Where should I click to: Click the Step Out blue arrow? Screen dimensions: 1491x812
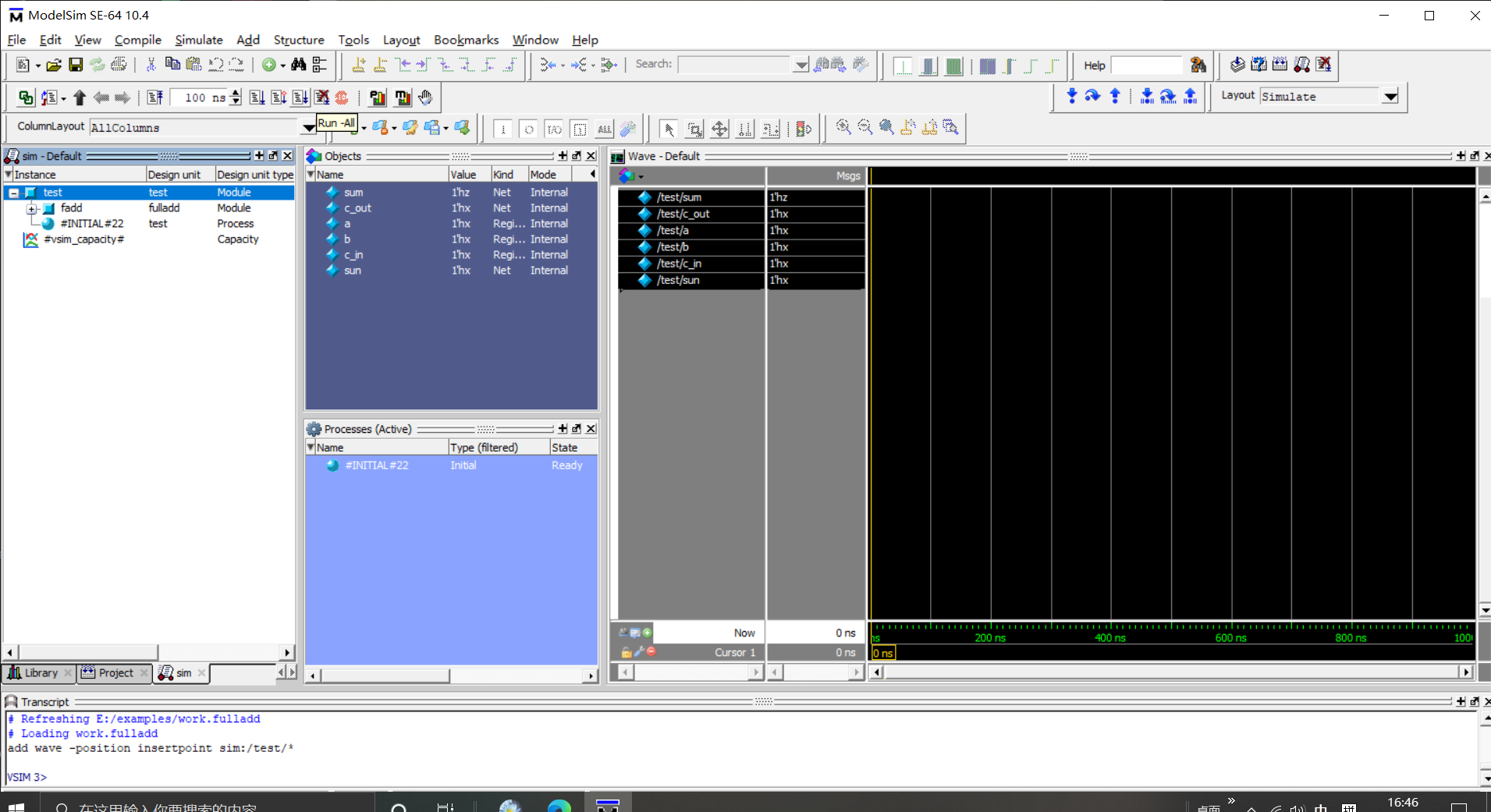(1115, 96)
